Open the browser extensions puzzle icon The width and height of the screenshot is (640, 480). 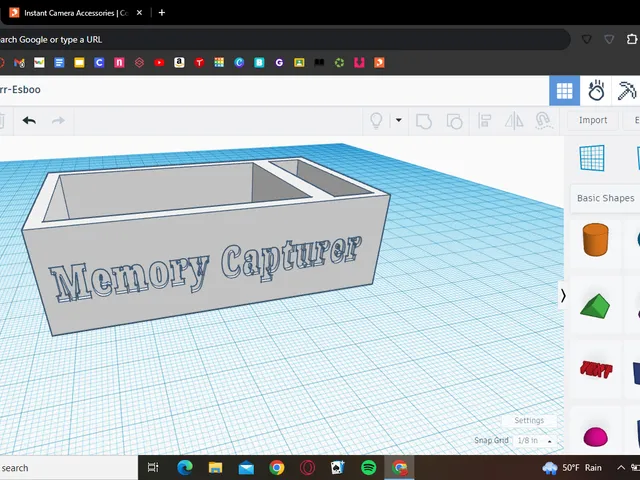tap(631, 39)
